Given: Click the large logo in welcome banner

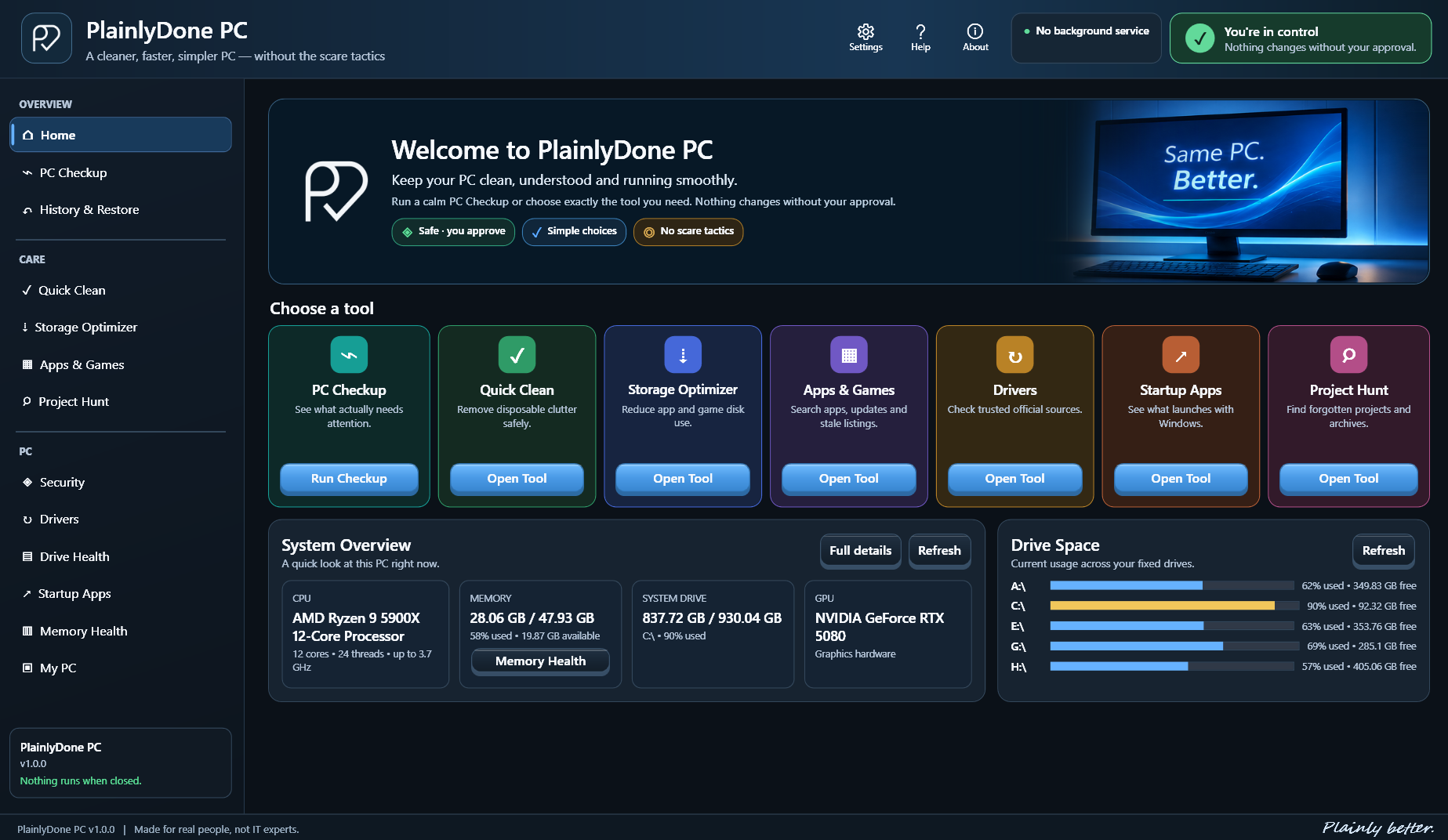Looking at the screenshot, I should (x=336, y=191).
